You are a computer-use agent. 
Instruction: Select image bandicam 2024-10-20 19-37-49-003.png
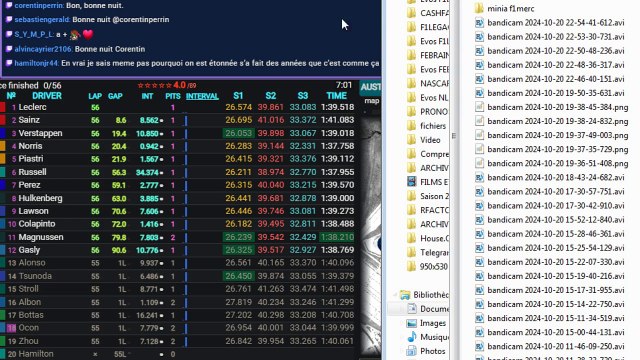tap(552, 135)
